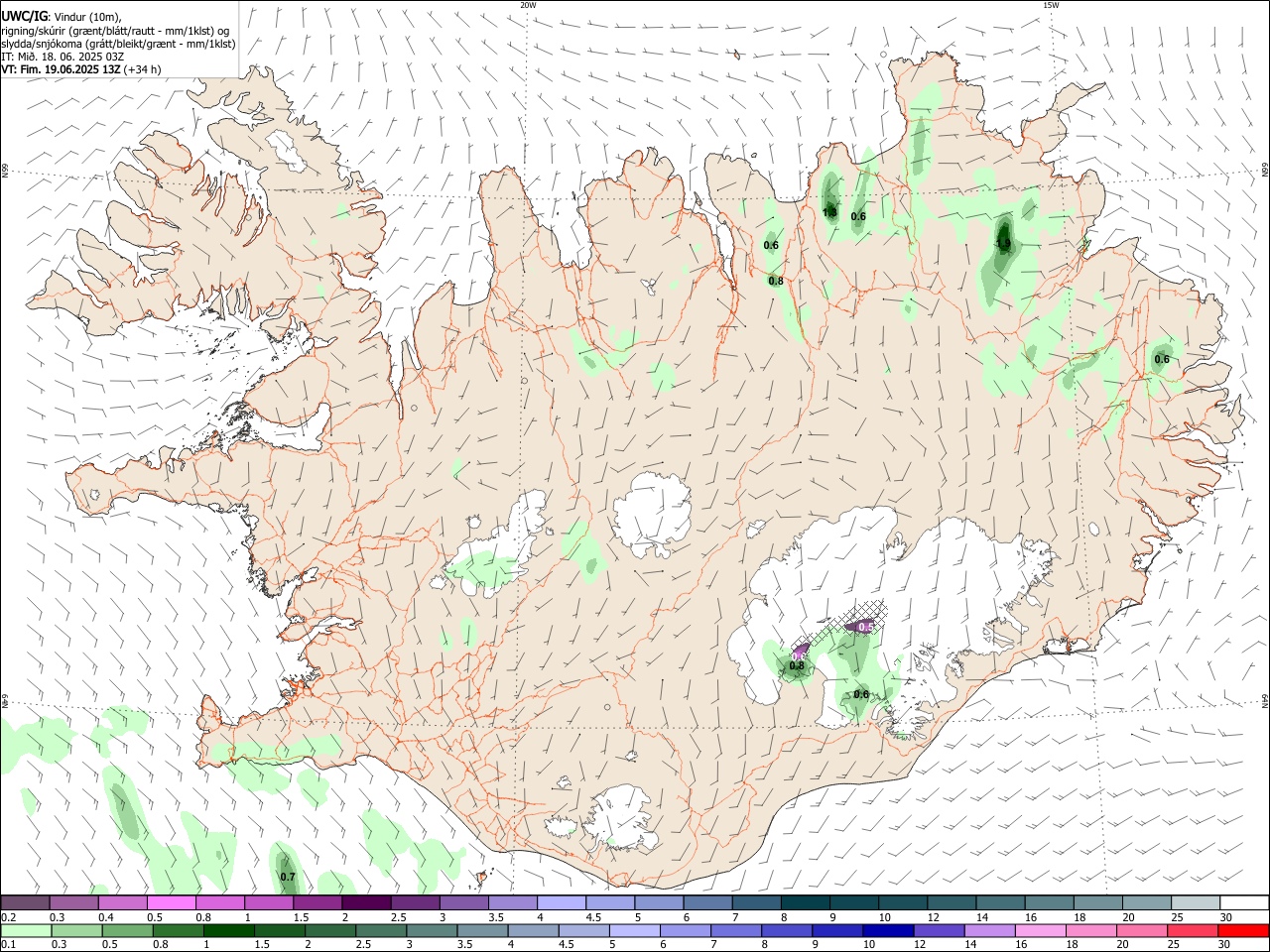Click the 20W longitude label at the top
Viewport: 1270px width, 952px height.
tap(528, 5)
